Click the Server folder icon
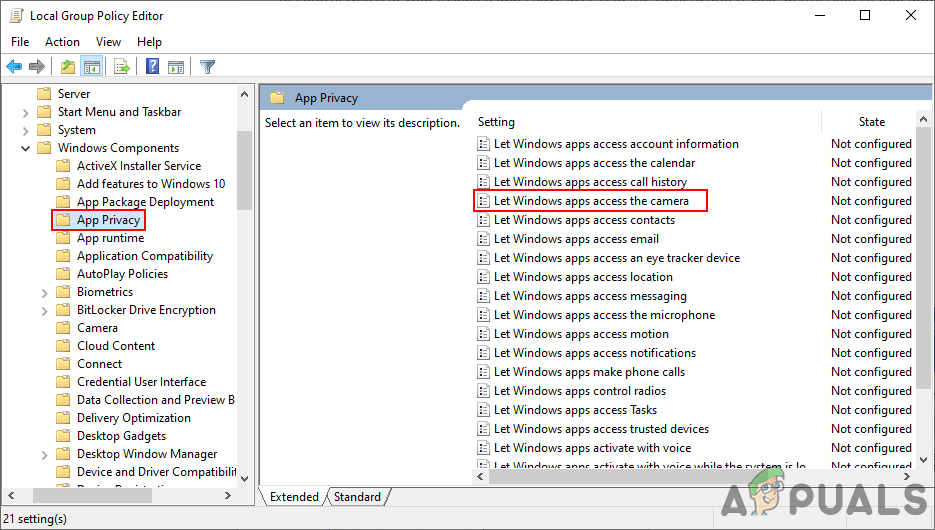 44,94
